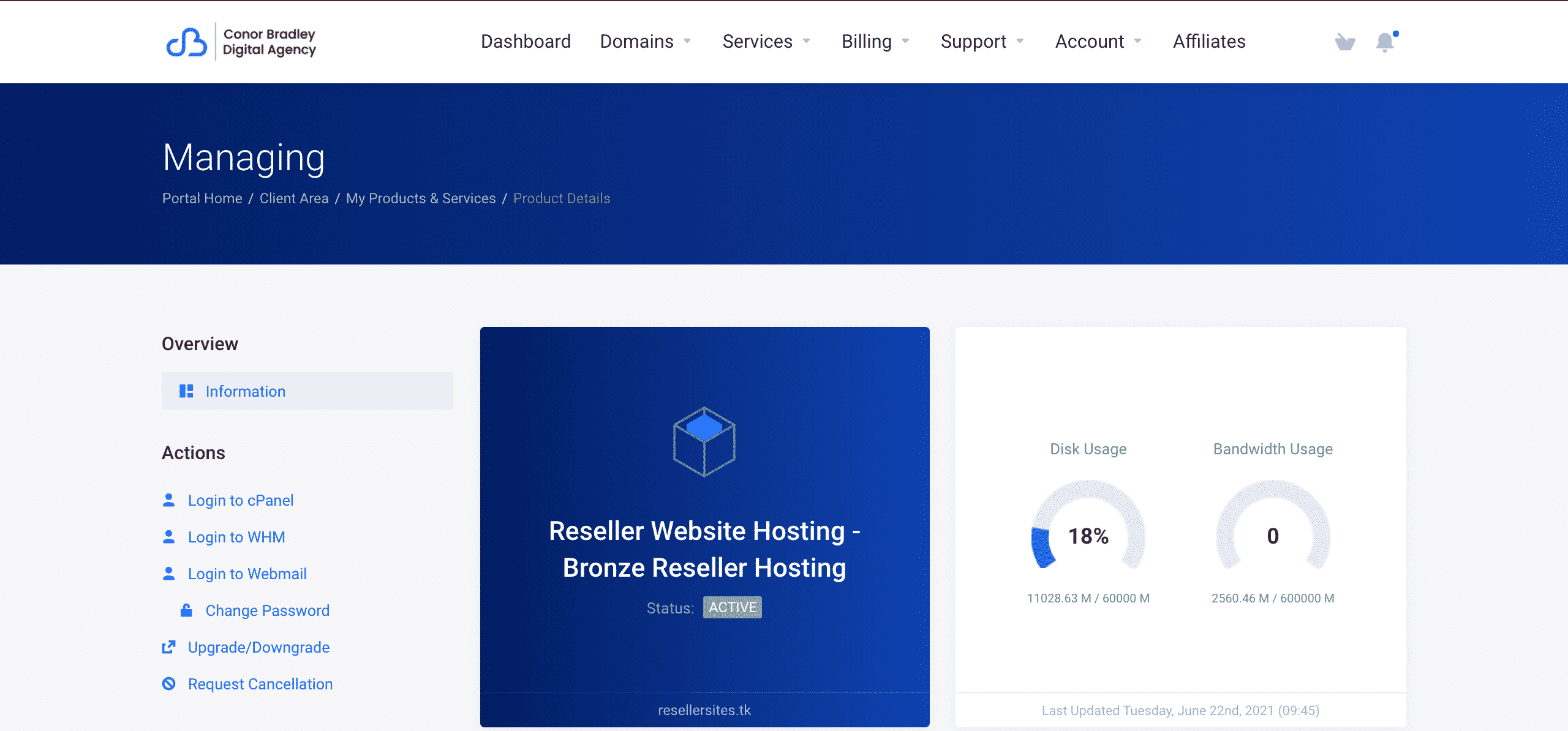
Task: Follow the My Products & Services breadcrumb
Action: tap(421, 198)
